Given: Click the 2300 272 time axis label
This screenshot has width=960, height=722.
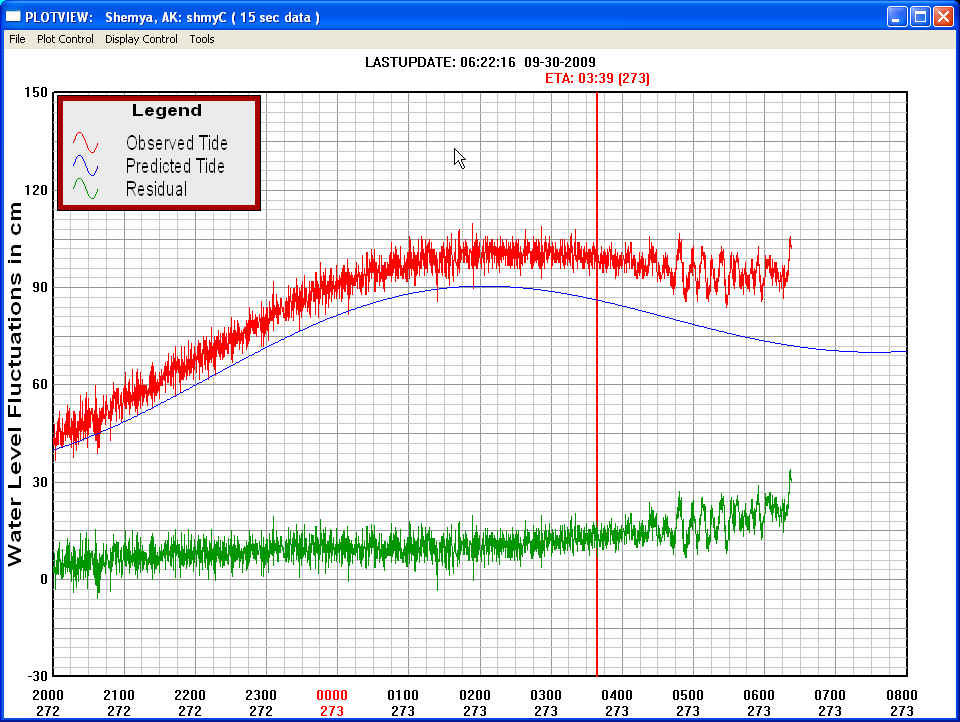Looking at the screenshot, I should (x=261, y=703).
